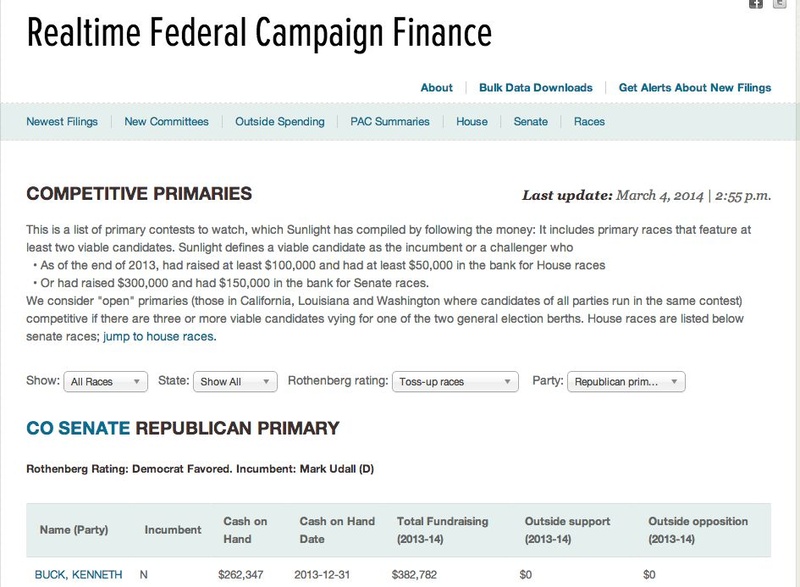Open the PAC Summaries tab
800x587 pixels.
click(390, 122)
